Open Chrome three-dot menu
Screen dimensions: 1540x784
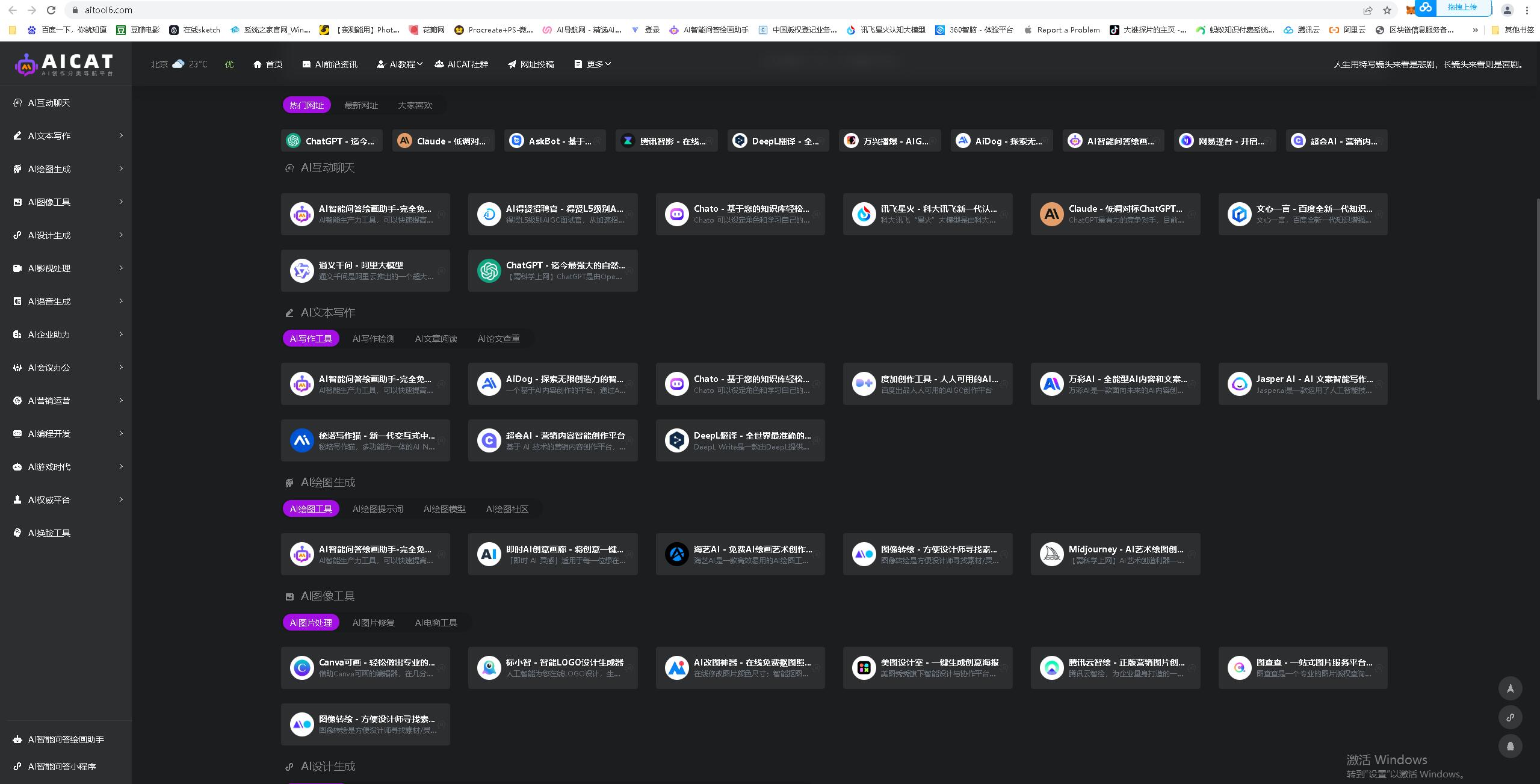[1527, 10]
